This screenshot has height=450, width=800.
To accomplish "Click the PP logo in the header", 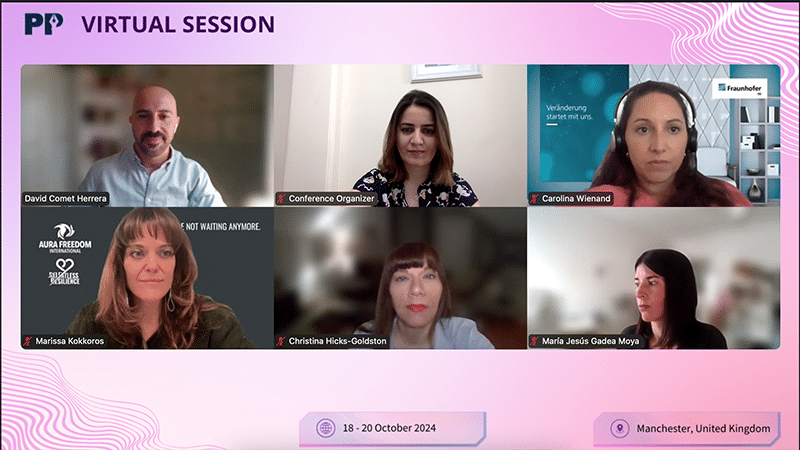I will click(x=44, y=24).
